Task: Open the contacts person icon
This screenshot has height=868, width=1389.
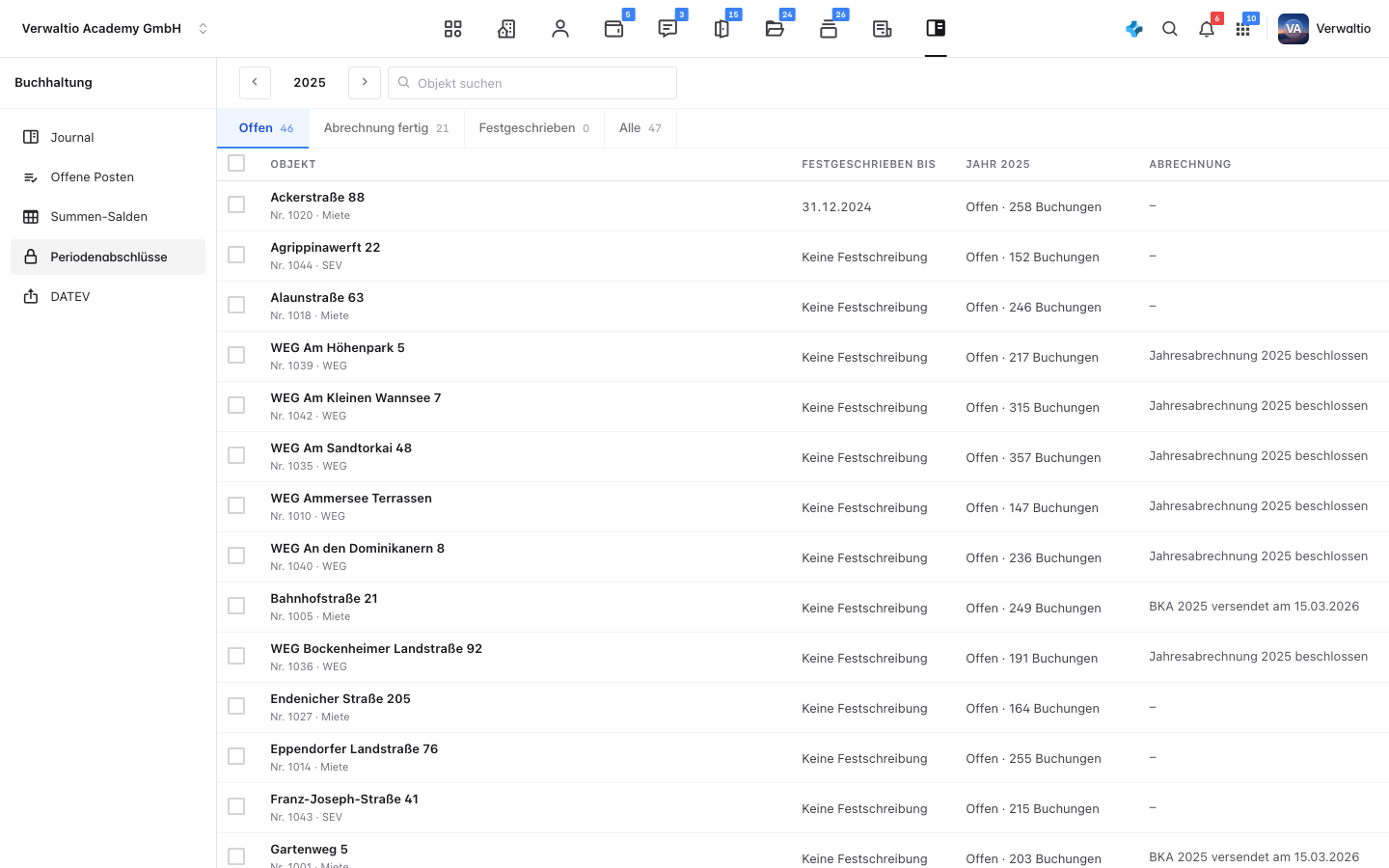Action: (560, 29)
